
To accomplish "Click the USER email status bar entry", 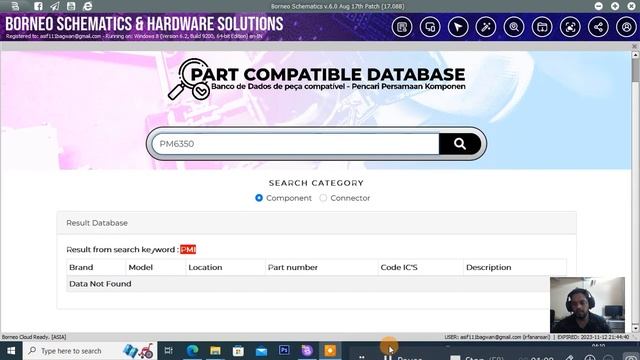I will pyautogui.click(x=497, y=337).
